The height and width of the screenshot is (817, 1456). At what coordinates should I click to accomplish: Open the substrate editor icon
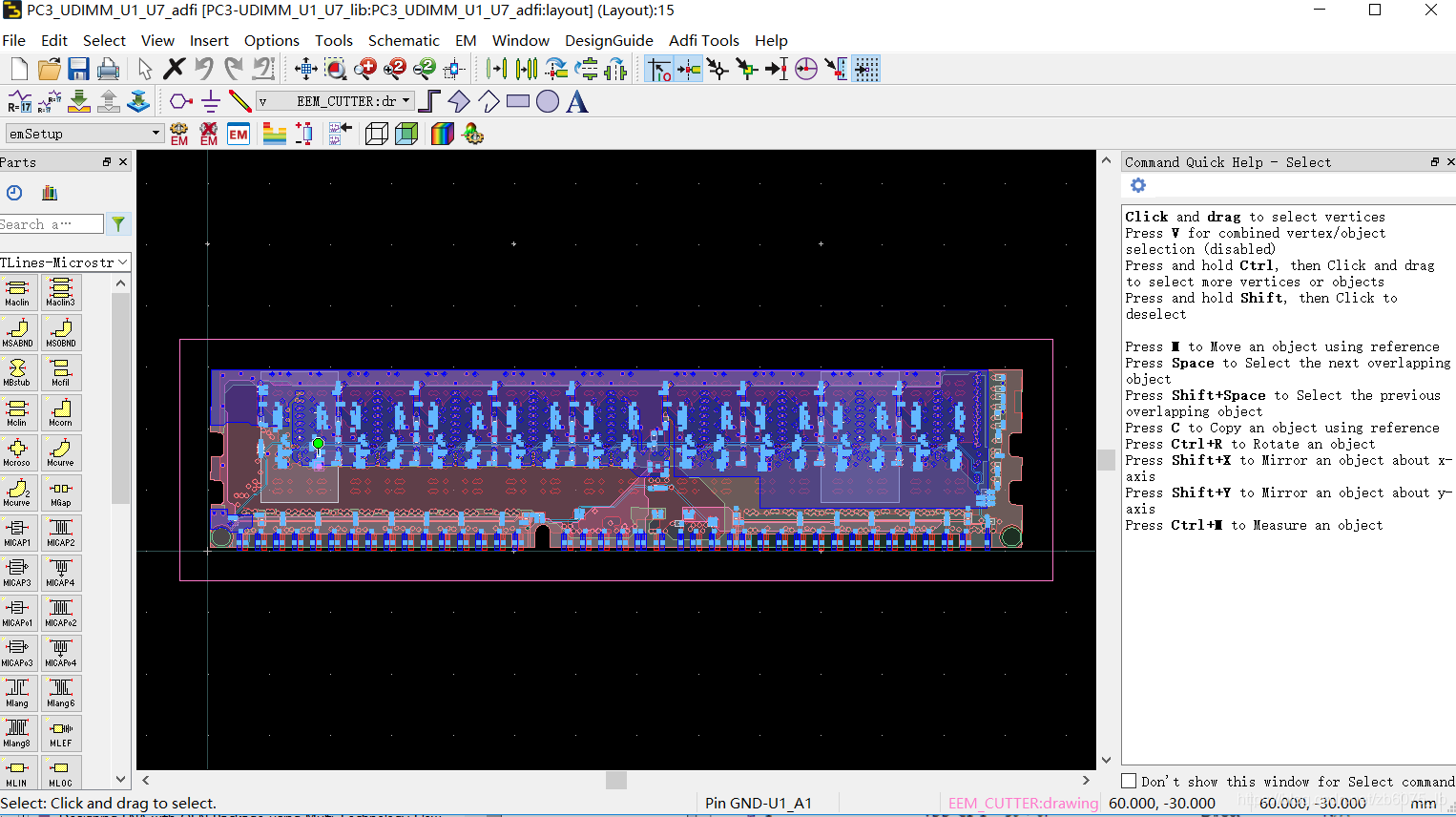275,134
